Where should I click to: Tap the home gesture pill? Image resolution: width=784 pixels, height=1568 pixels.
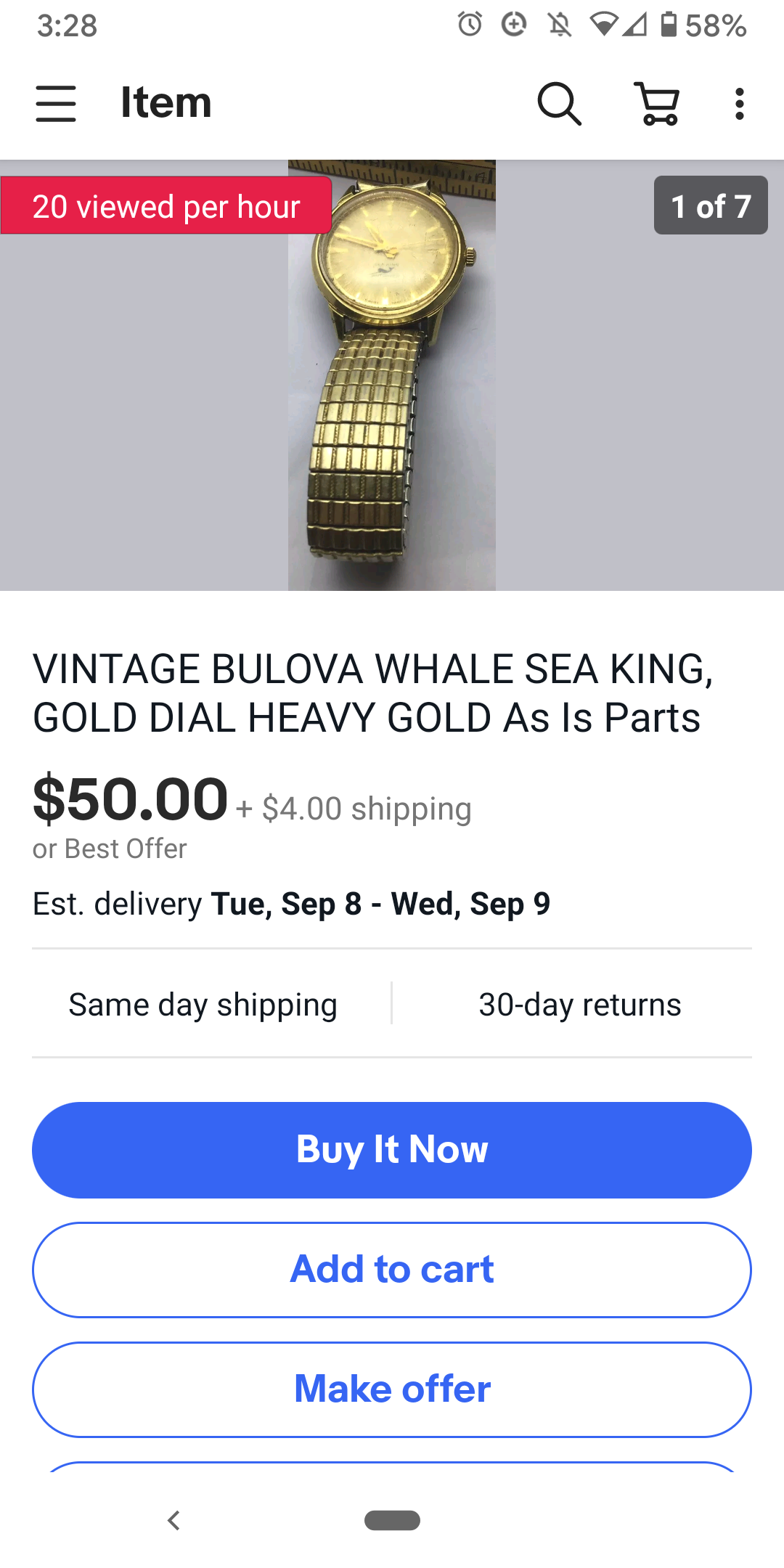[392, 1519]
